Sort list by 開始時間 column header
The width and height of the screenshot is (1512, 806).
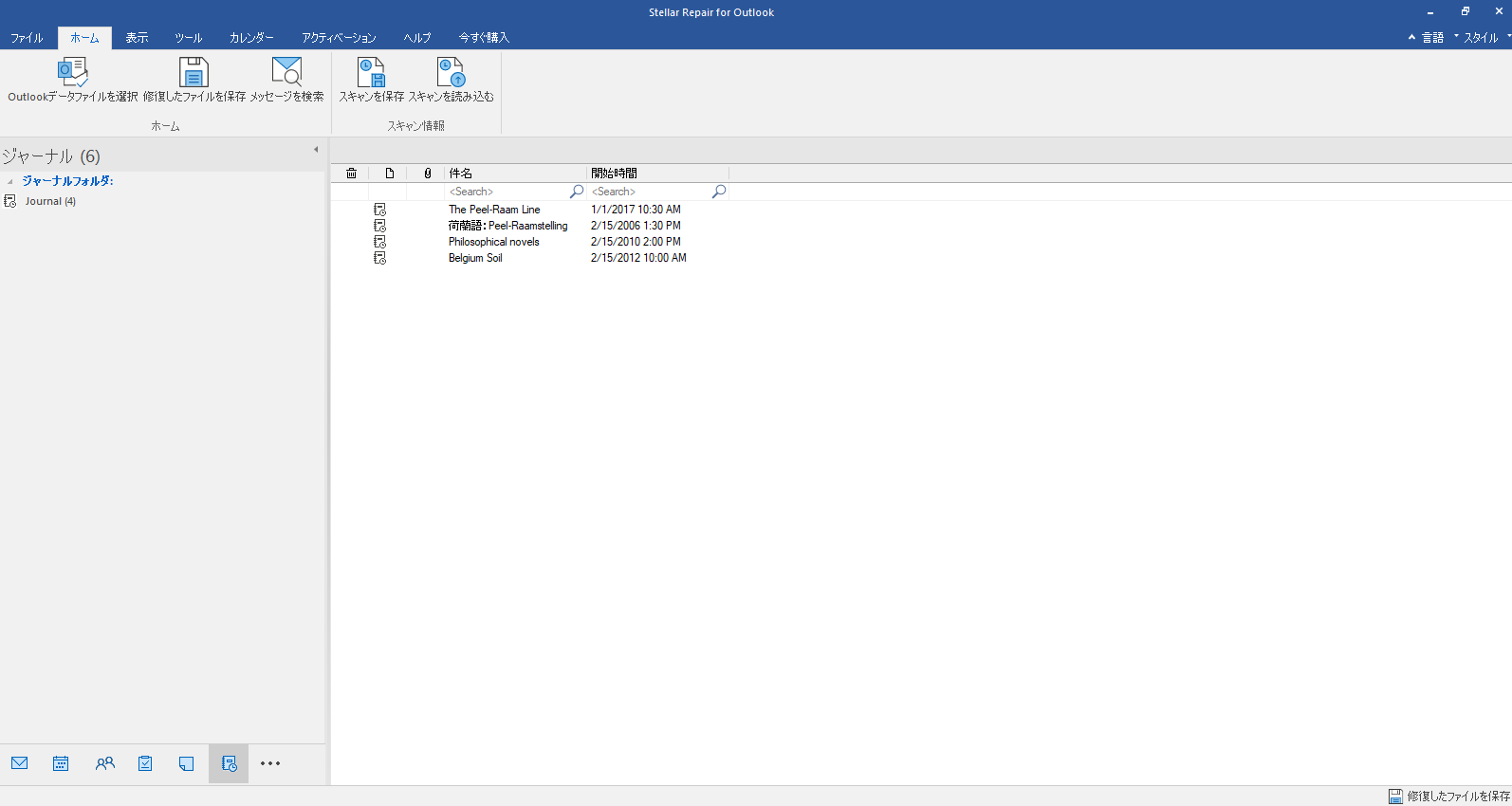click(x=657, y=174)
